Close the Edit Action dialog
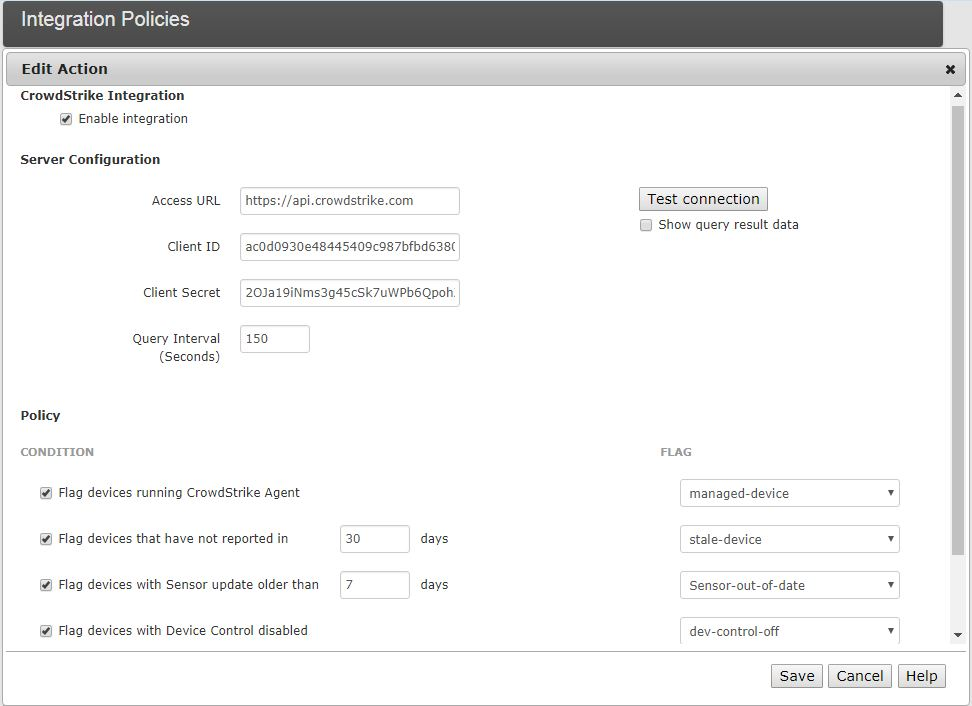972x706 pixels. [950, 70]
